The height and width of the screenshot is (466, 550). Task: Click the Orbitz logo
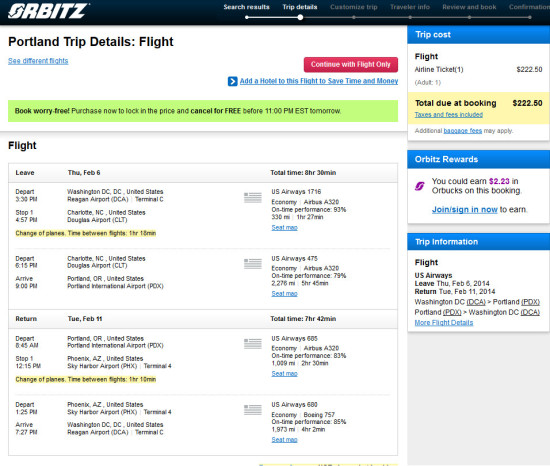pos(48,11)
